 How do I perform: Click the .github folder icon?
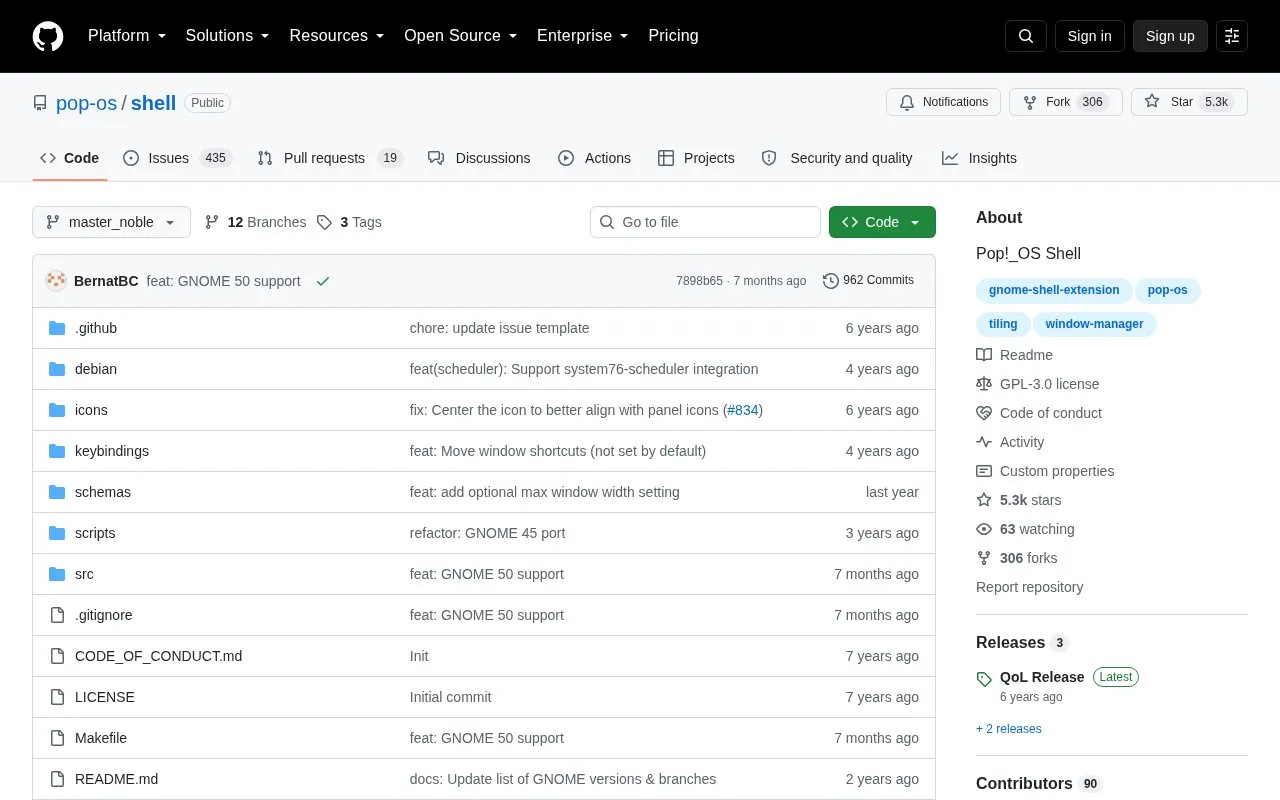click(57, 328)
